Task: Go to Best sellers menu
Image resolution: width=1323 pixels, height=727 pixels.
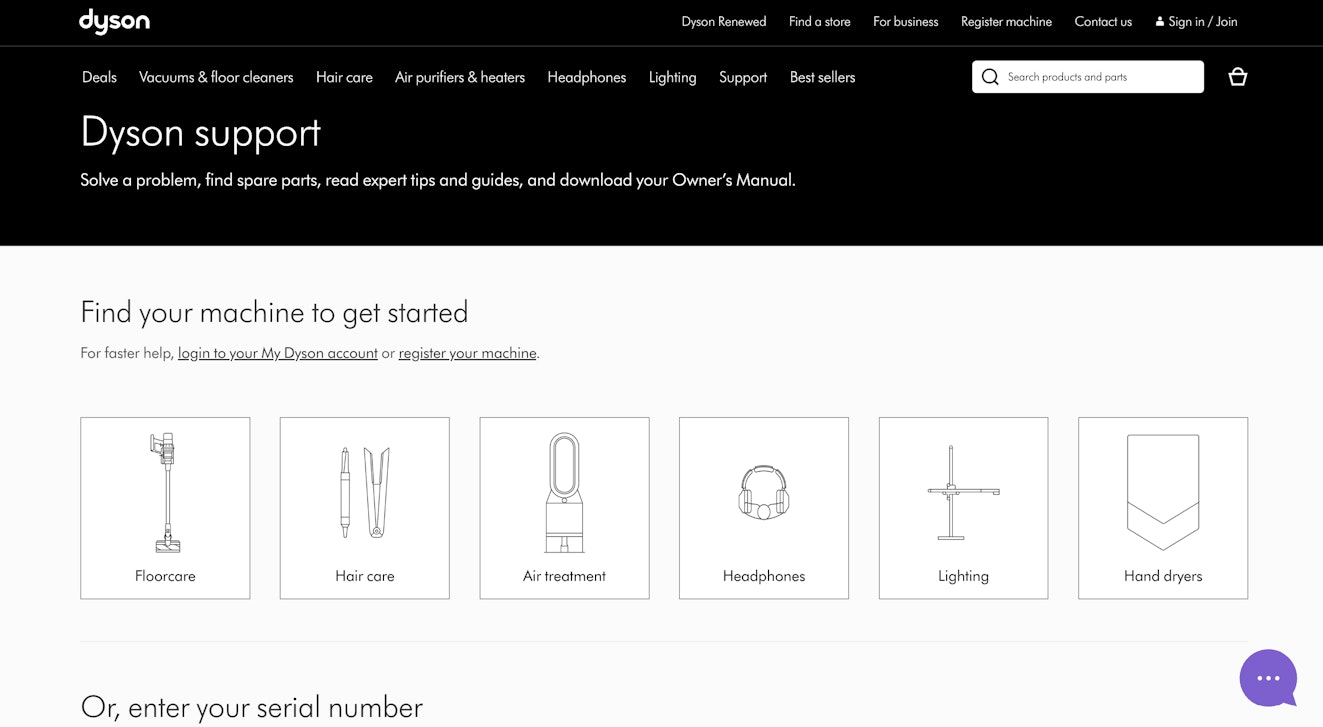Action: pos(822,77)
